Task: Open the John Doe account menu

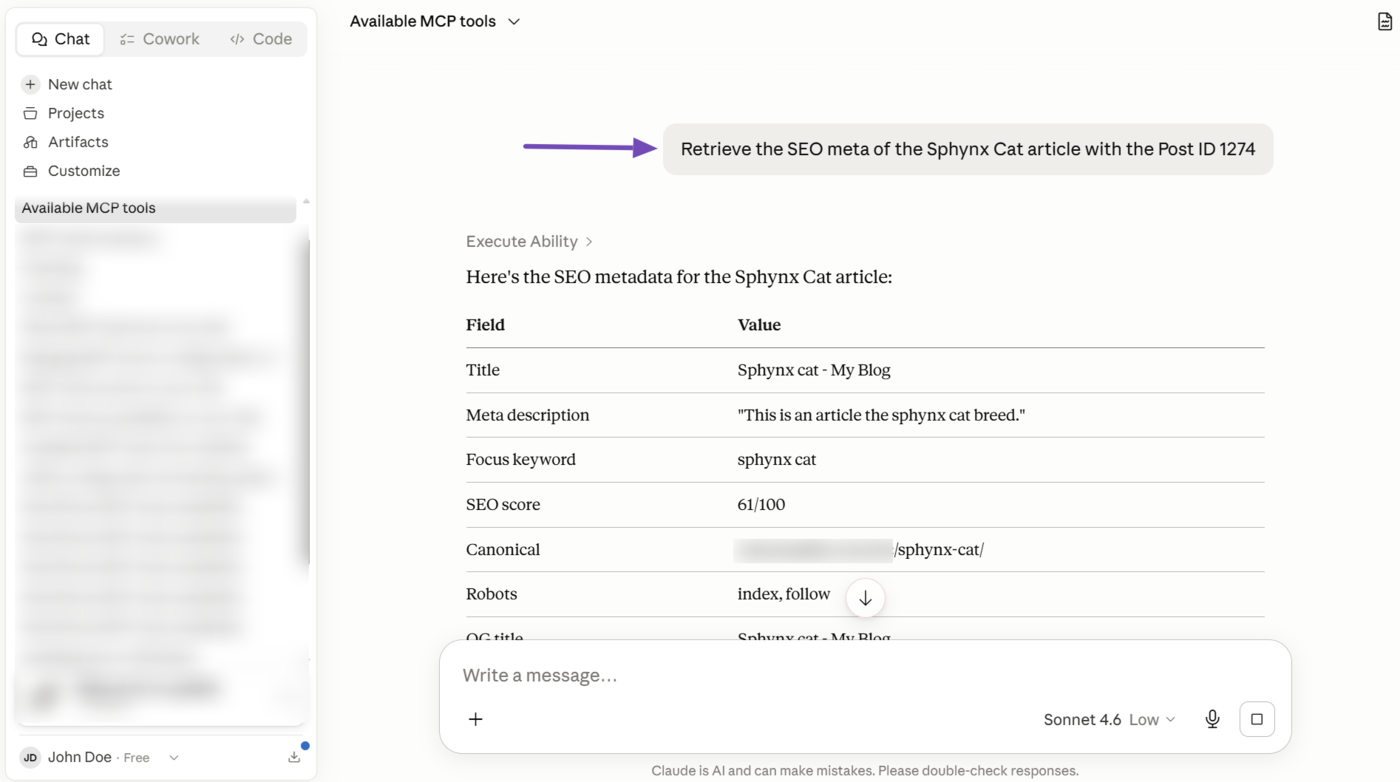Action: [x=100, y=757]
